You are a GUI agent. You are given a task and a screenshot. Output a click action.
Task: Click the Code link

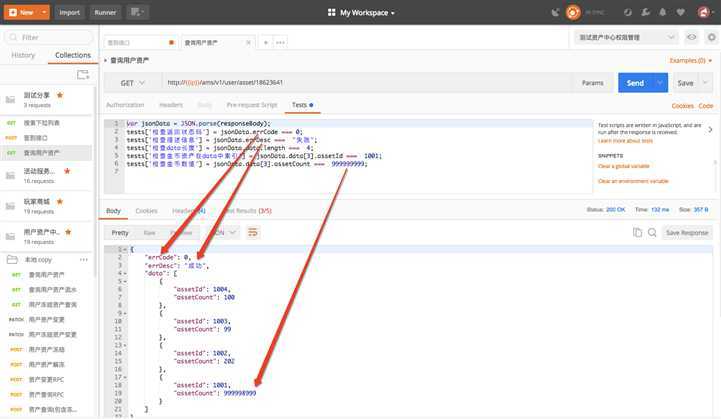[706, 106]
